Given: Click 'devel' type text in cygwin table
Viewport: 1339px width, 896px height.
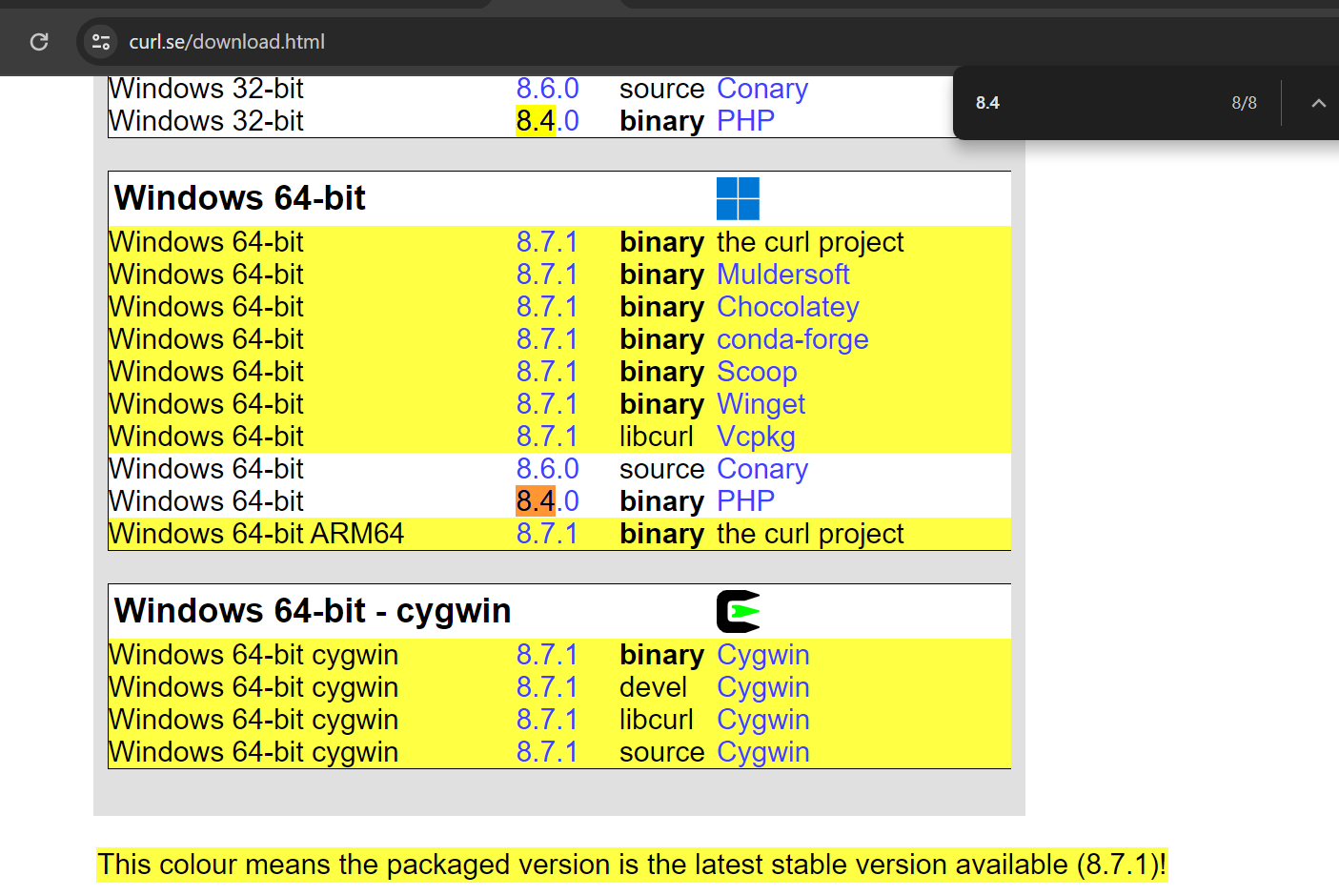Looking at the screenshot, I should point(653,687).
